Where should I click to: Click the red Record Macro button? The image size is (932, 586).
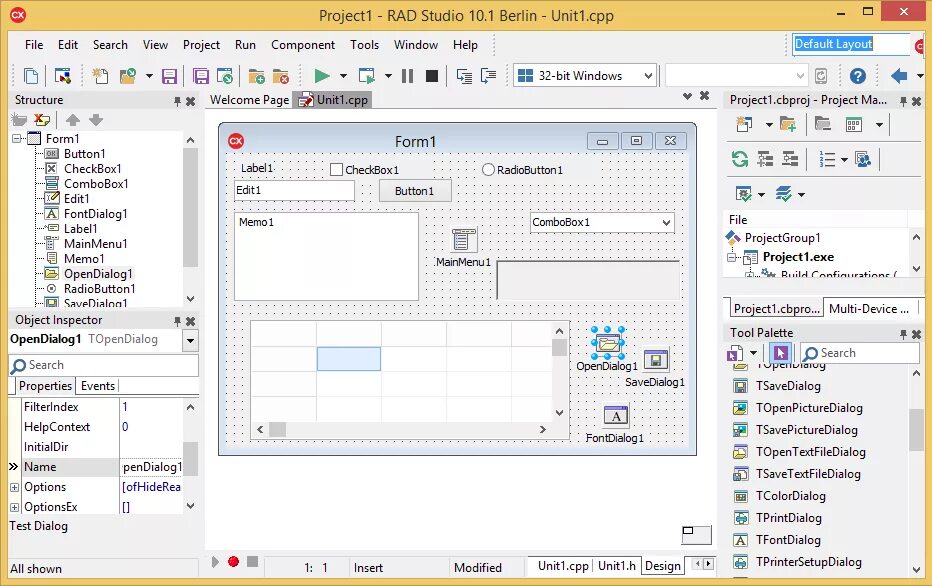(x=234, y=562)
